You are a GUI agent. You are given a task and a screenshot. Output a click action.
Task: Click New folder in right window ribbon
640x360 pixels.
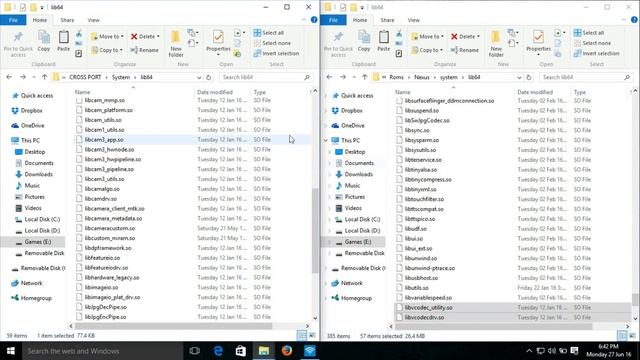click(x=496, y=43)
